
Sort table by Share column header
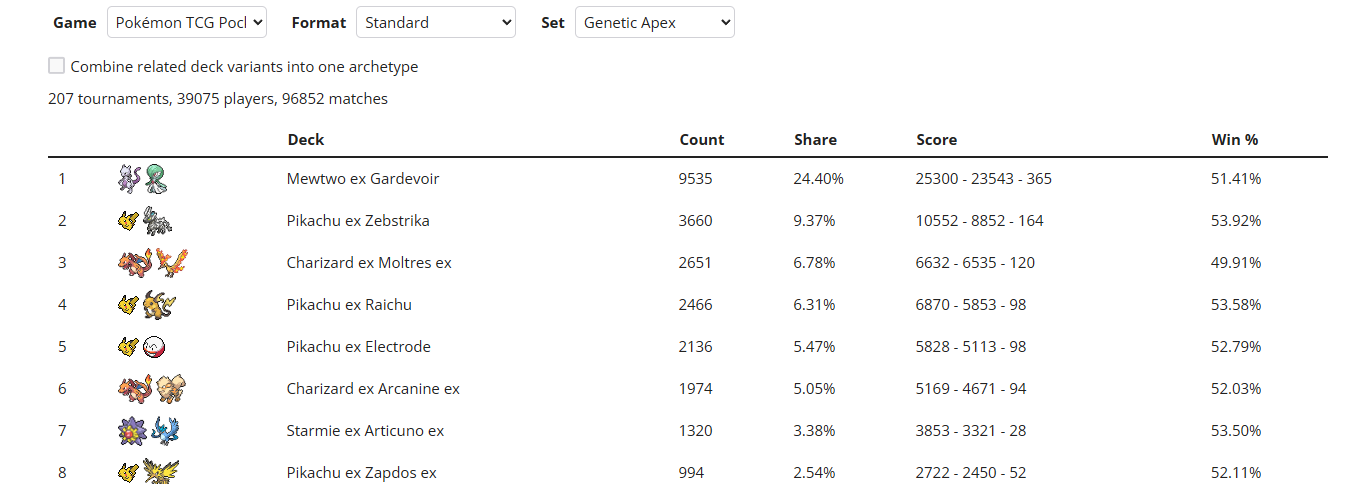[815, 140]
